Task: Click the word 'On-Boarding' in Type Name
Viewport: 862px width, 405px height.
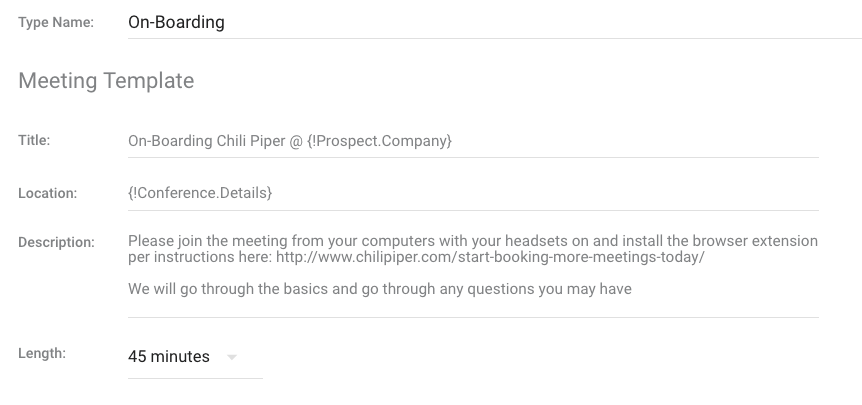Action: (176, 22)
